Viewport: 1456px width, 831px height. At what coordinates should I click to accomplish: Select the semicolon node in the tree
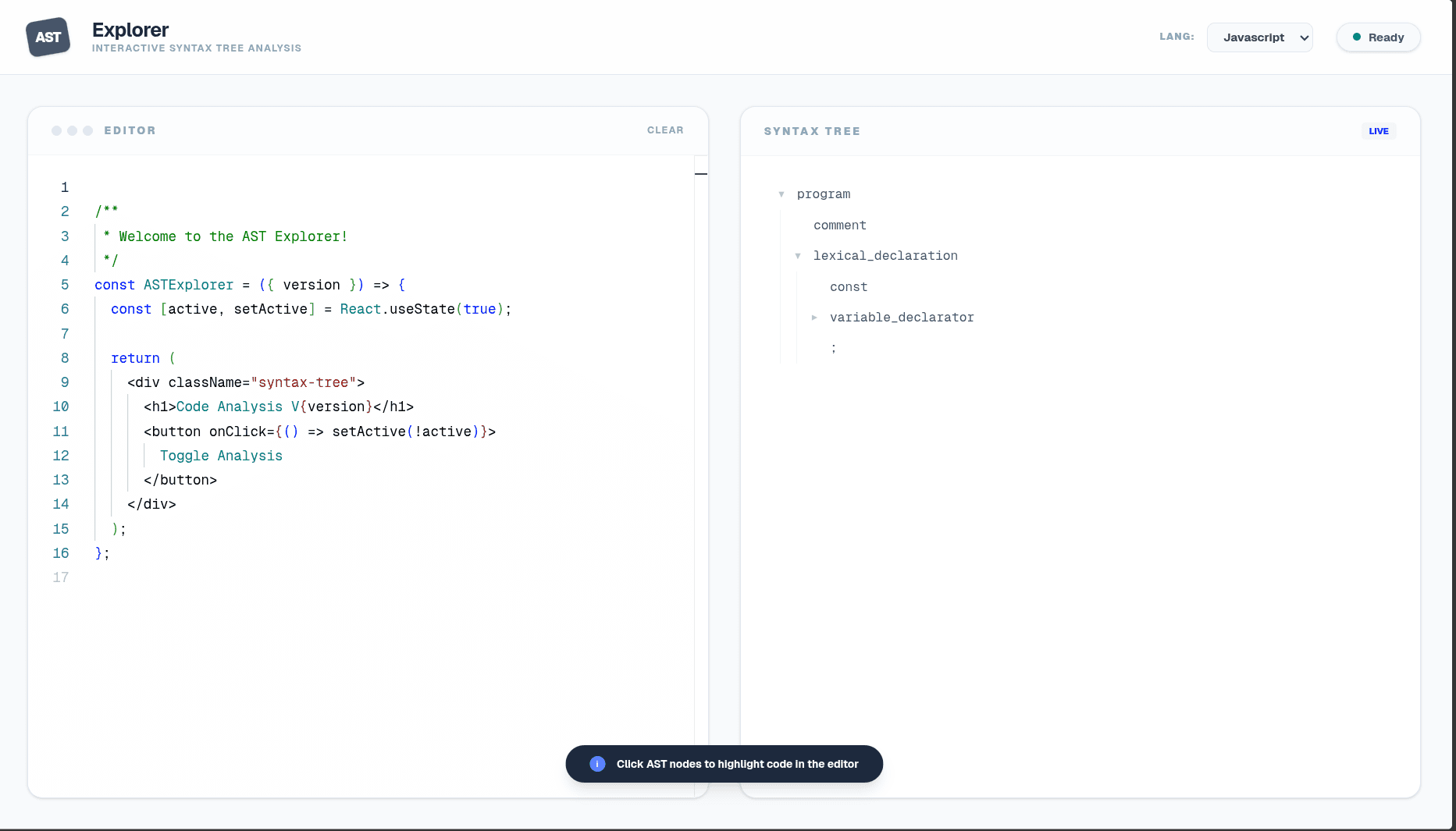coord(834,348)
